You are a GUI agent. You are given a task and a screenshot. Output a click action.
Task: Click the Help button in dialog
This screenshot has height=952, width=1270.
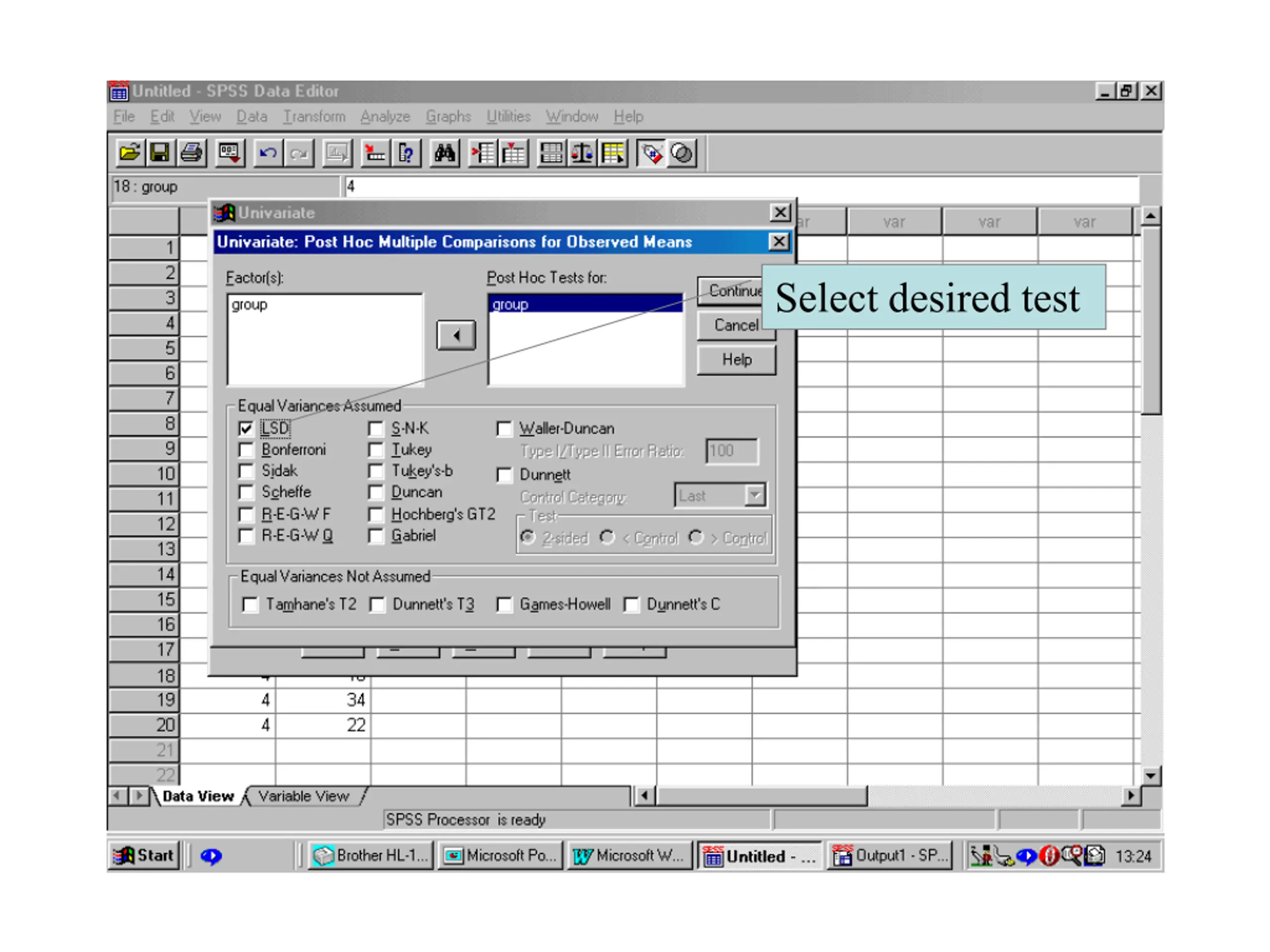click(x=737, y=360)
